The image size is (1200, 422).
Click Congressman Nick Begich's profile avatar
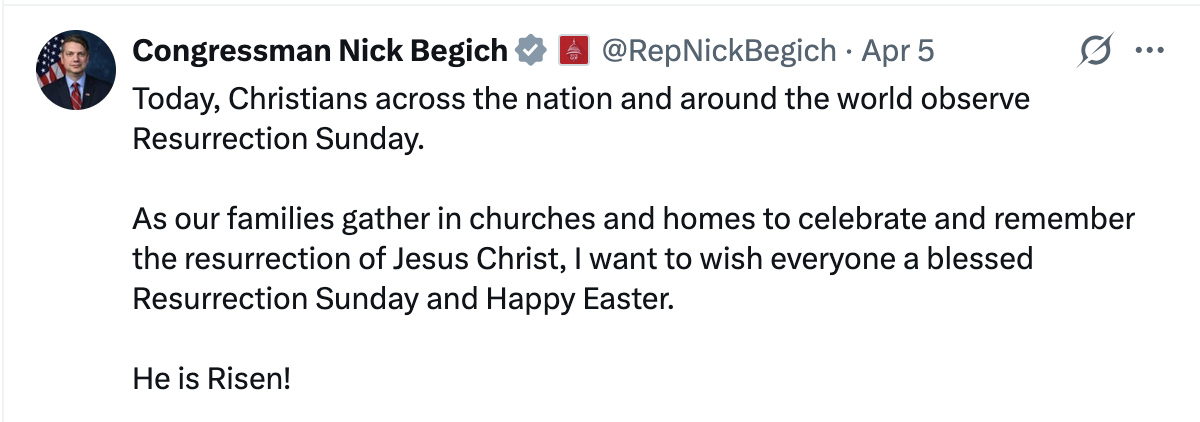tap(76, 70)
